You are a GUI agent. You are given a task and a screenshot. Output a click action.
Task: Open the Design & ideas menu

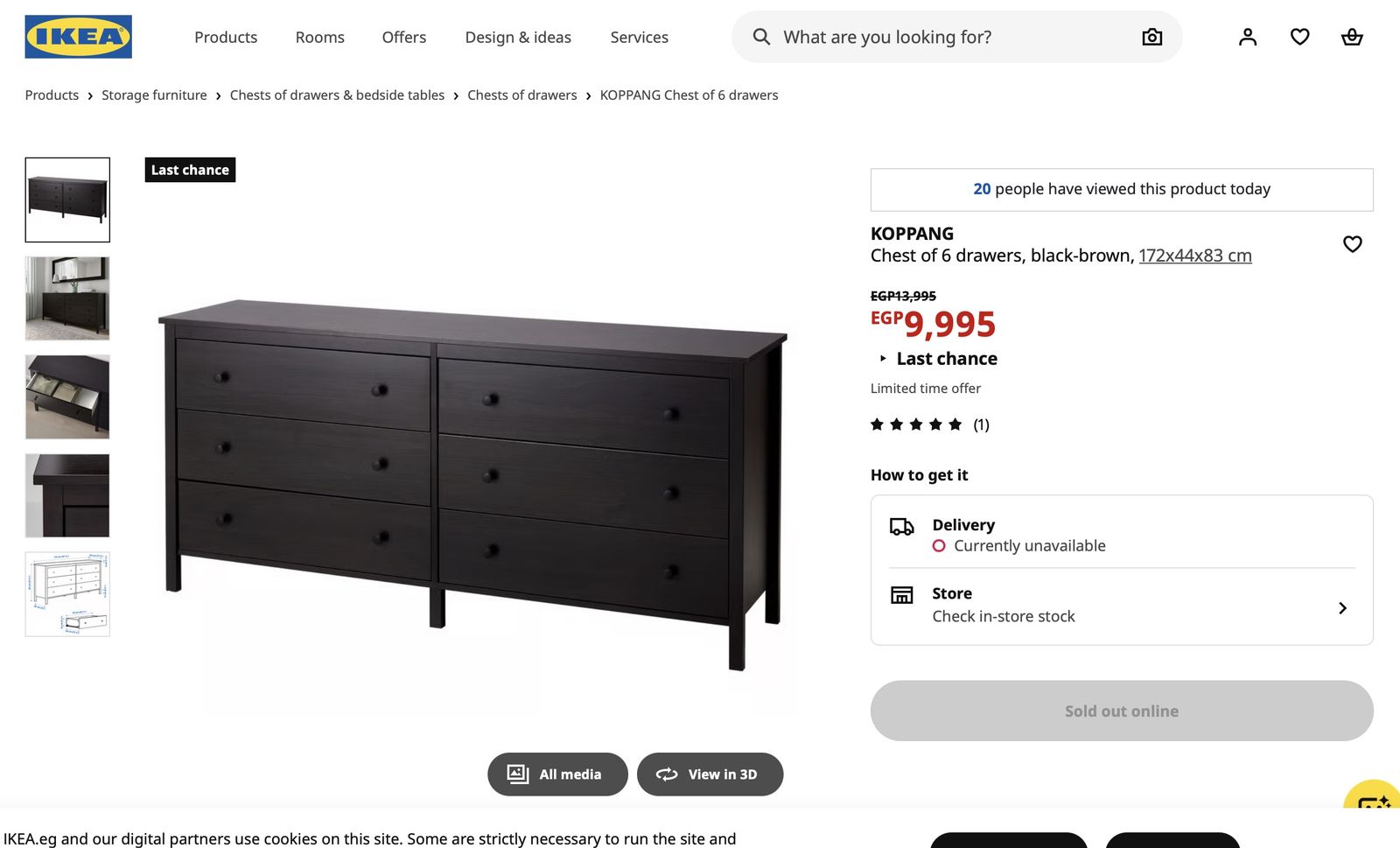click(x=518, y=37)
